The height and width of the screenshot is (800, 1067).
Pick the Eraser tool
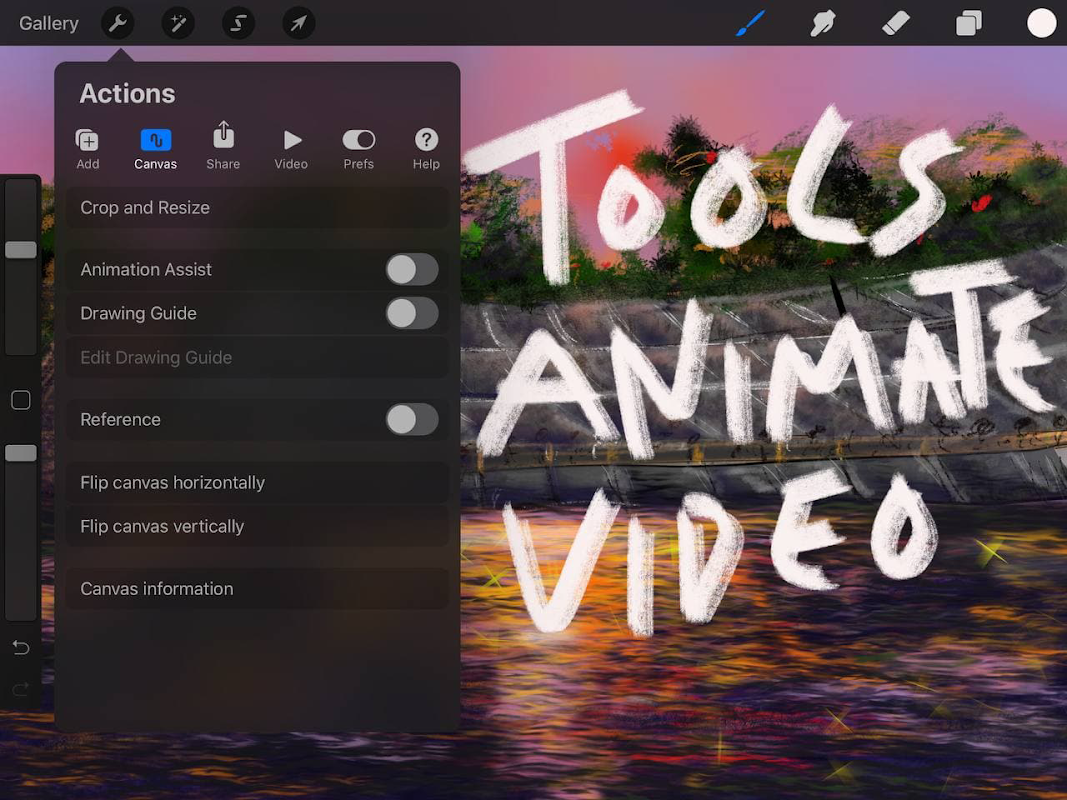896,23
